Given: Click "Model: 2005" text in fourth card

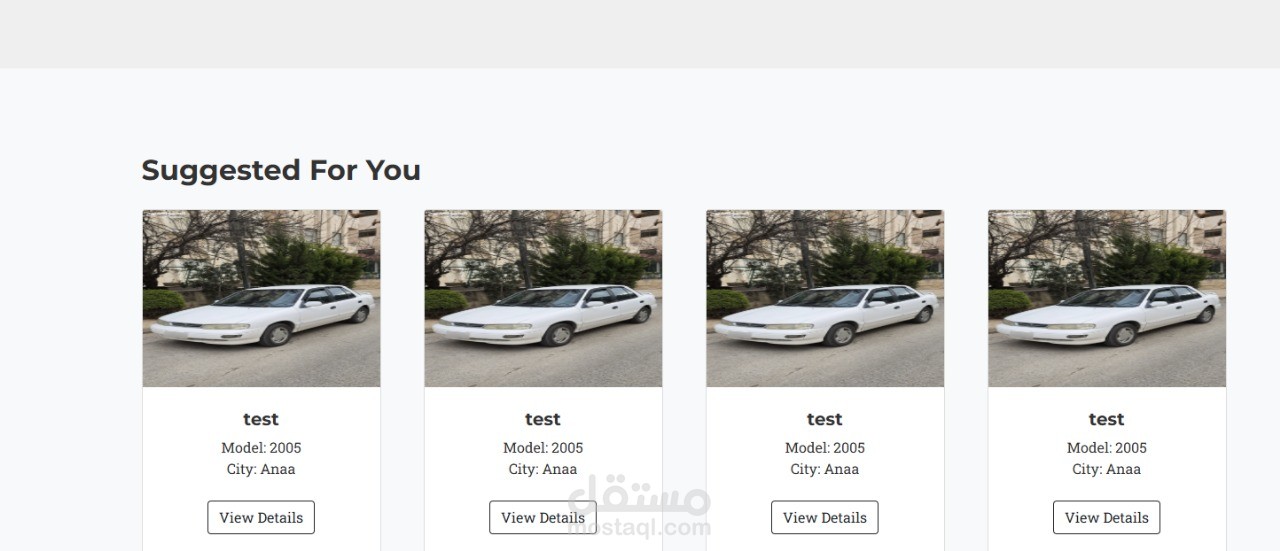Looking at the screenshot, I should 1107,448.
